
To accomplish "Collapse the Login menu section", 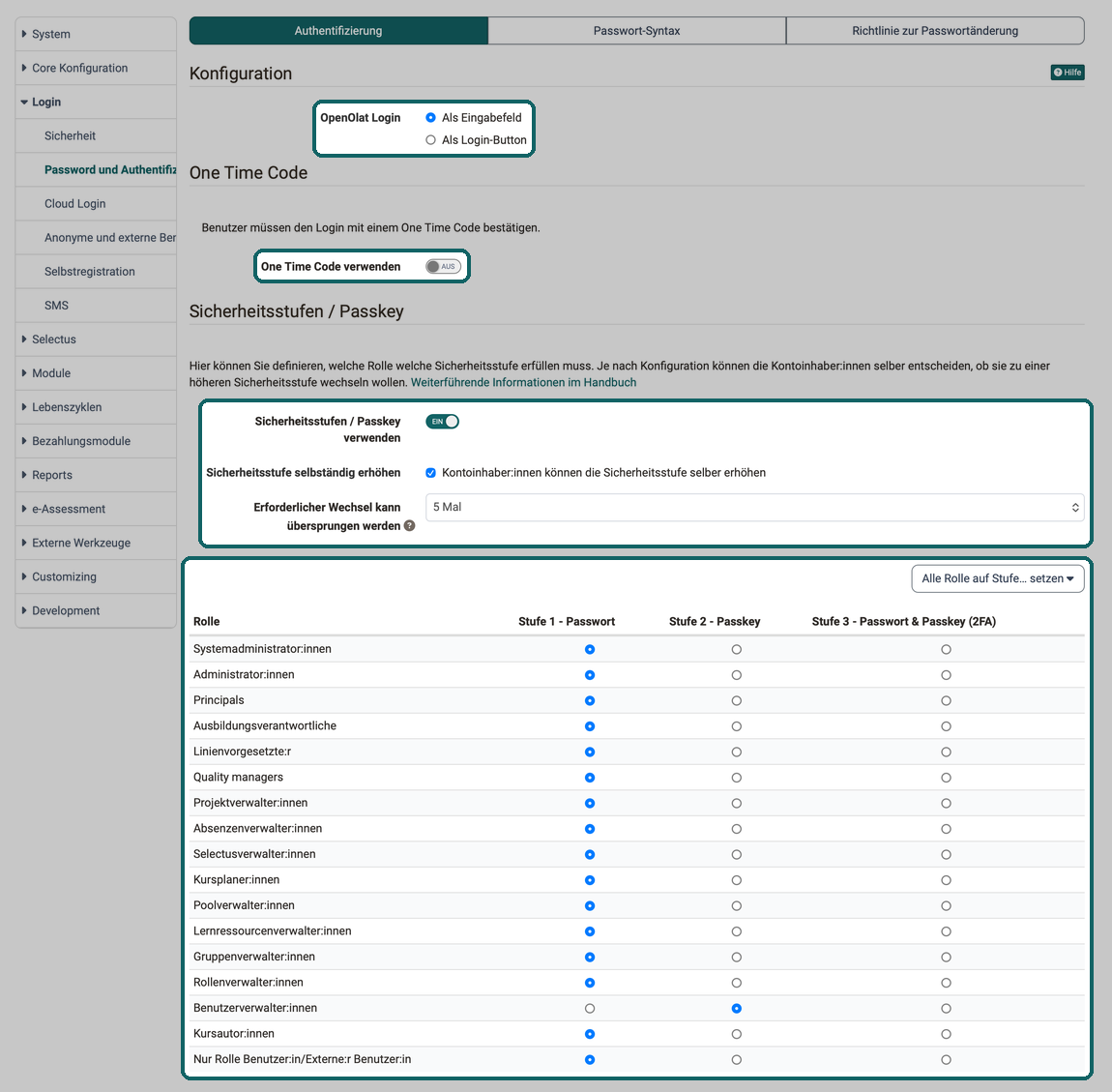I will pyautogui.click(x=96, y=103).
